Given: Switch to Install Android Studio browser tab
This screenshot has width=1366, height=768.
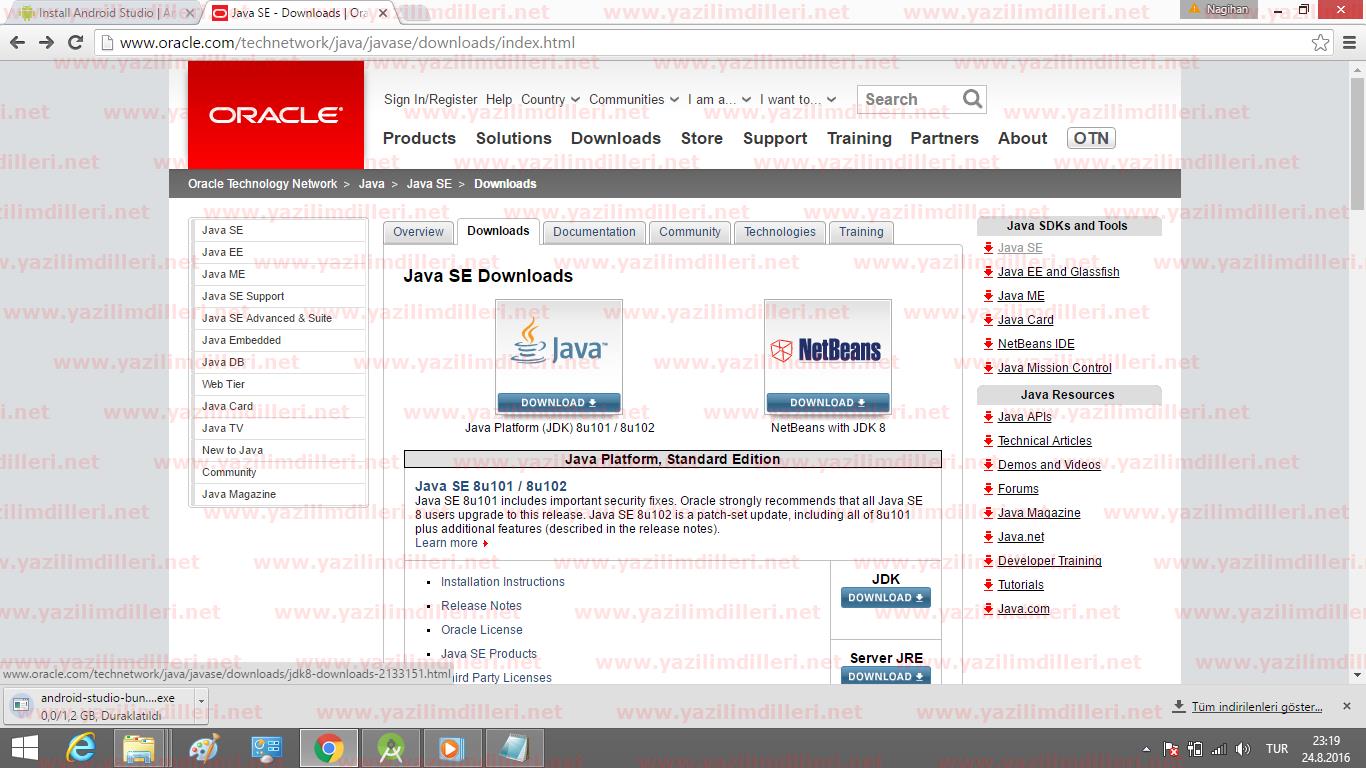Looking at the screenshot, I should tap(103, 13).
